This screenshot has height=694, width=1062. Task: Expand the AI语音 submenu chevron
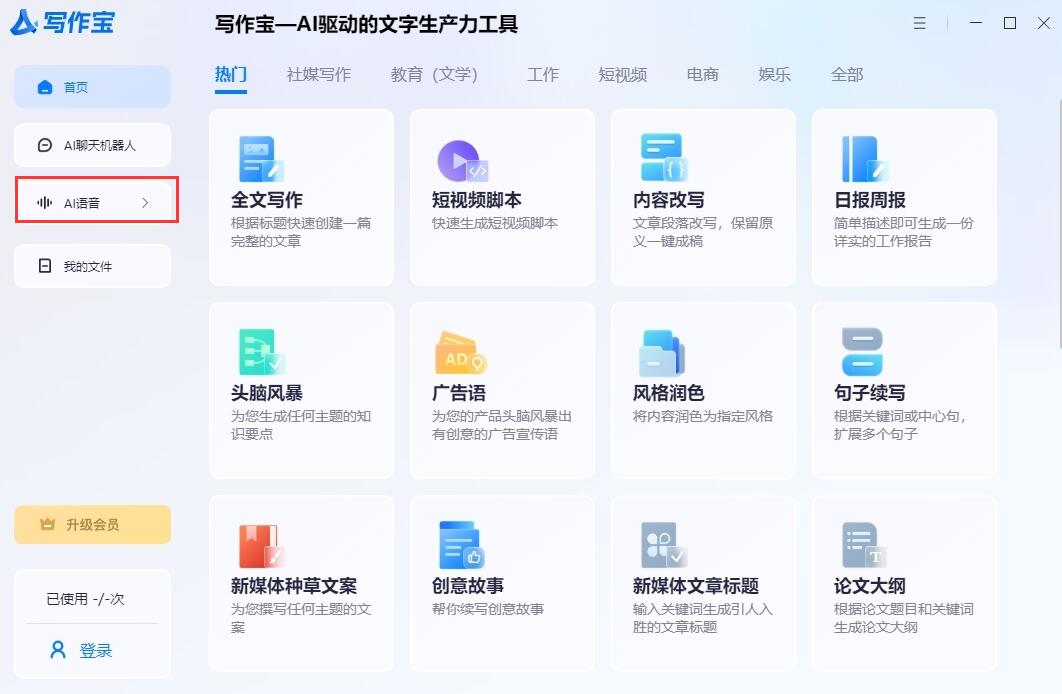[x=145, y=202]
